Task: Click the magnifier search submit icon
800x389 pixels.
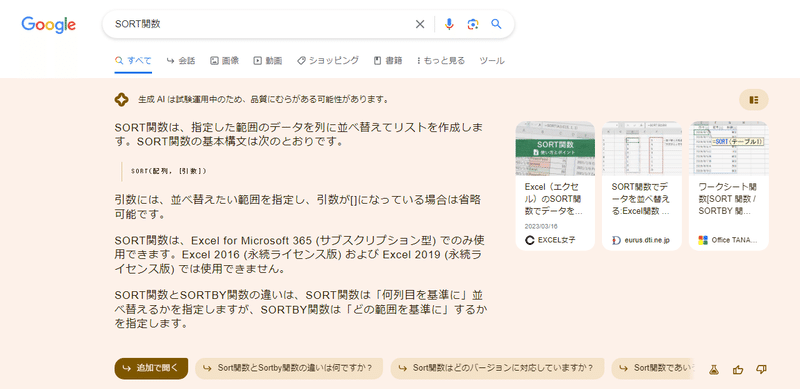Action: pos(496,24)
